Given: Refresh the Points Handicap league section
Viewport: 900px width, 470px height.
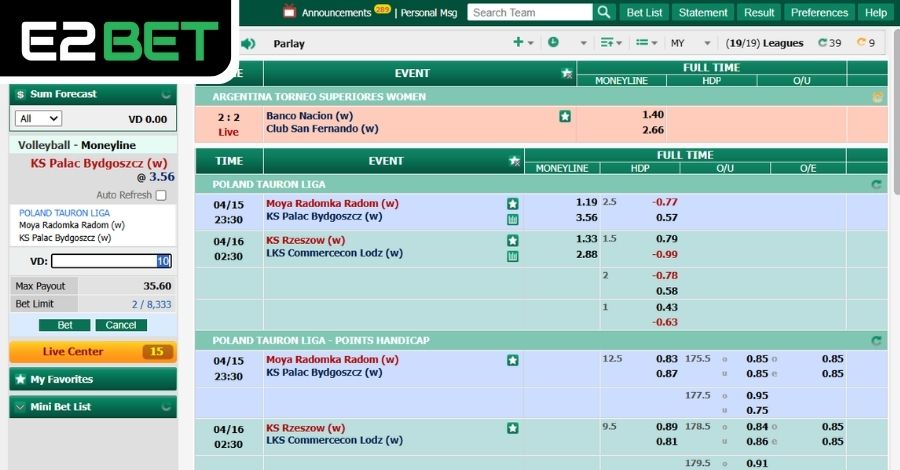Looking at the screenshot, I should tap(876, 341).
